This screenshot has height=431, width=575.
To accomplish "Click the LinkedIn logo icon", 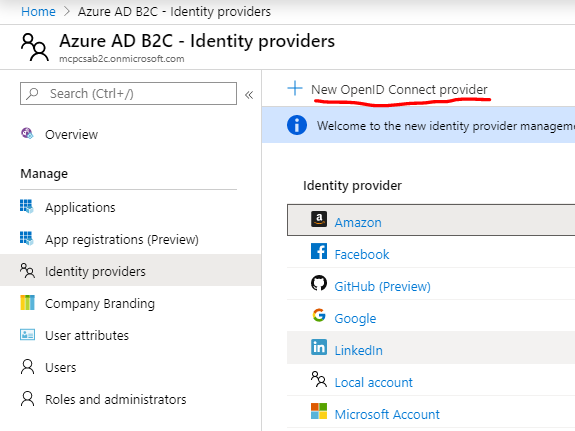I will [319, 347].
